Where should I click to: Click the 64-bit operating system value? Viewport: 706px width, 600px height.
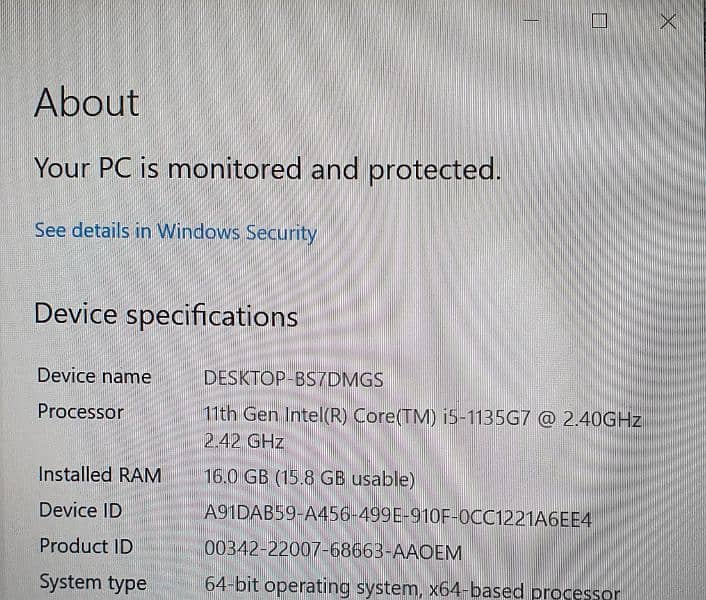[x=412, y=588]
